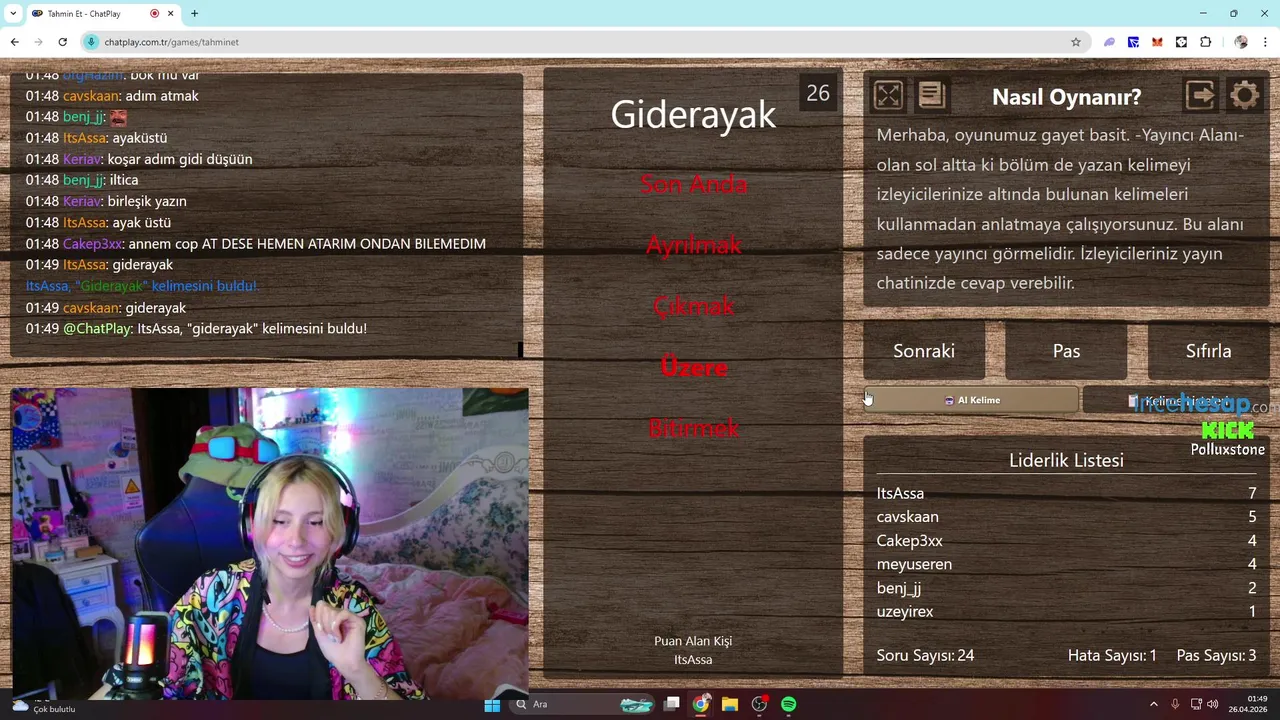Click the @ChatPlay bot message

pos(196,329)
